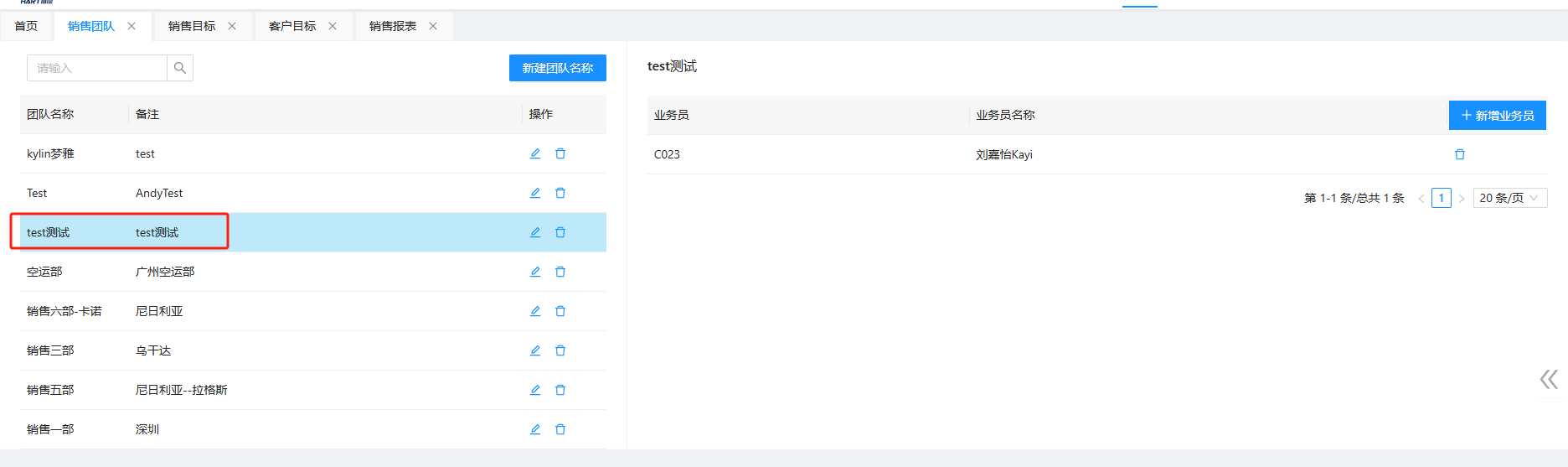Viewport: 1568px width, 467px height.
Task: Edit the 销售六部-卡诺 team
Action: click(x=535, y=311)
